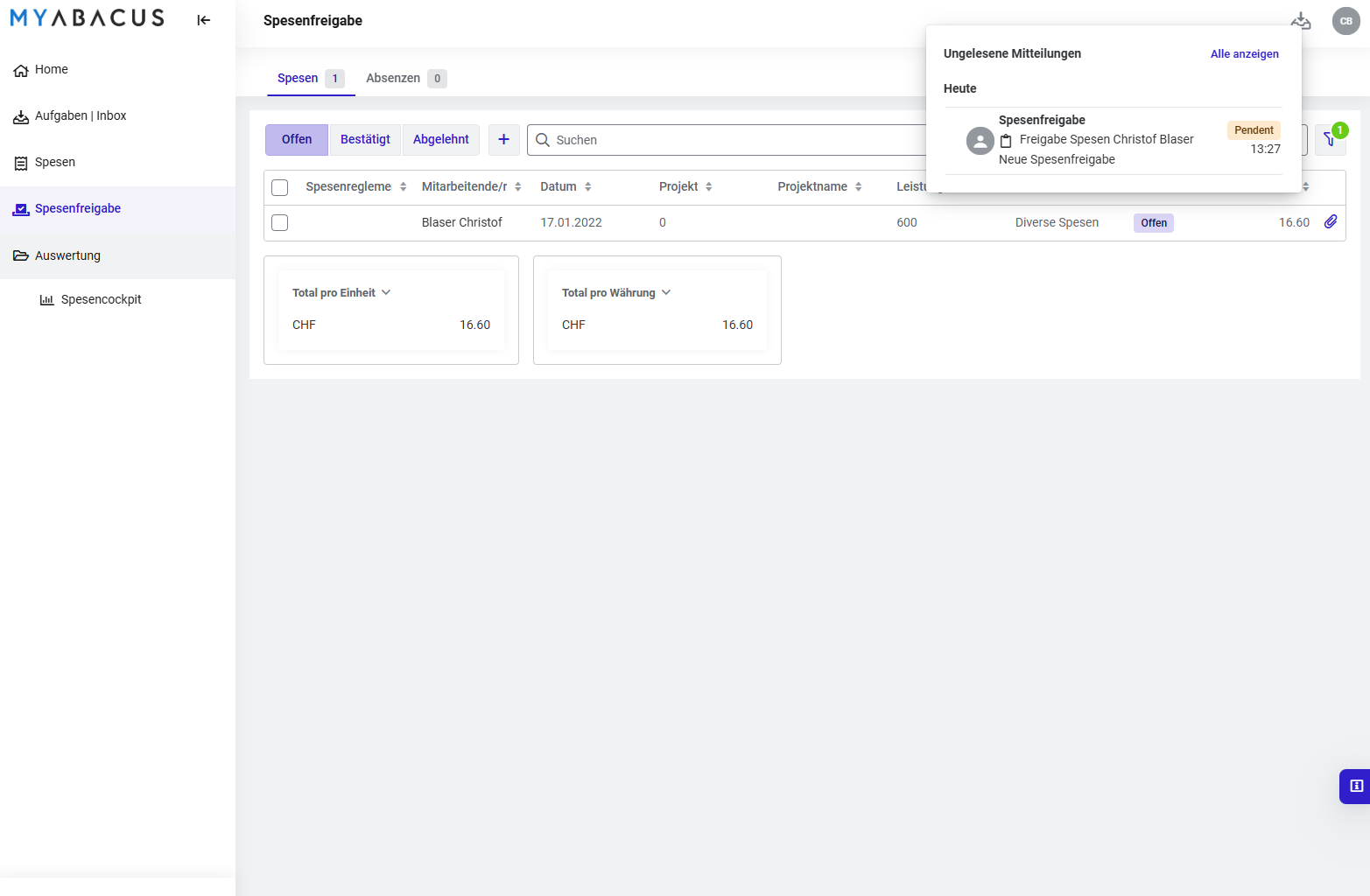Click the Suchen search field
The image size is (1370, 896).
coord(727,140)
